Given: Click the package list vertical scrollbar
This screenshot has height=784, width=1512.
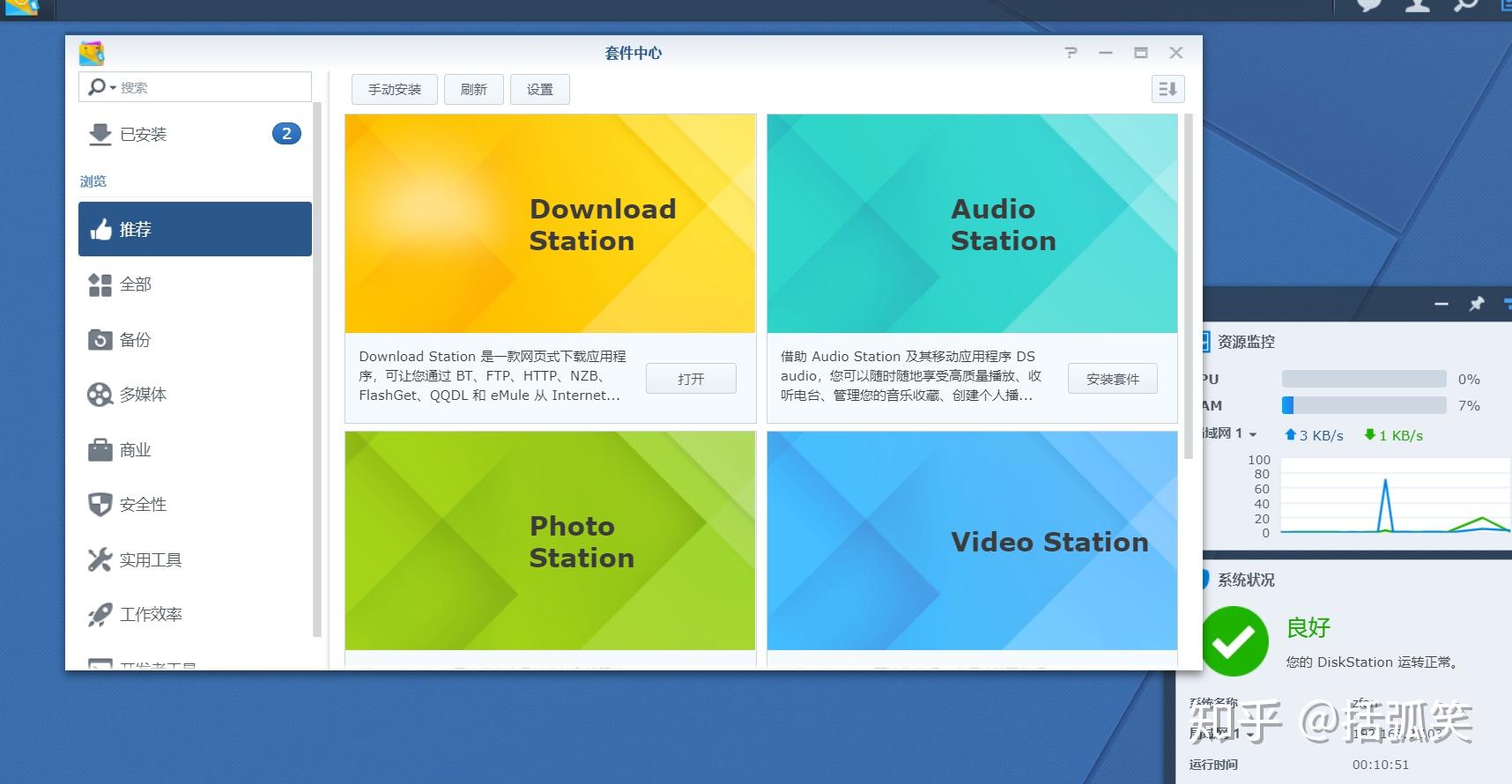Looking at the screenshot, I should tap(1189, 286).
